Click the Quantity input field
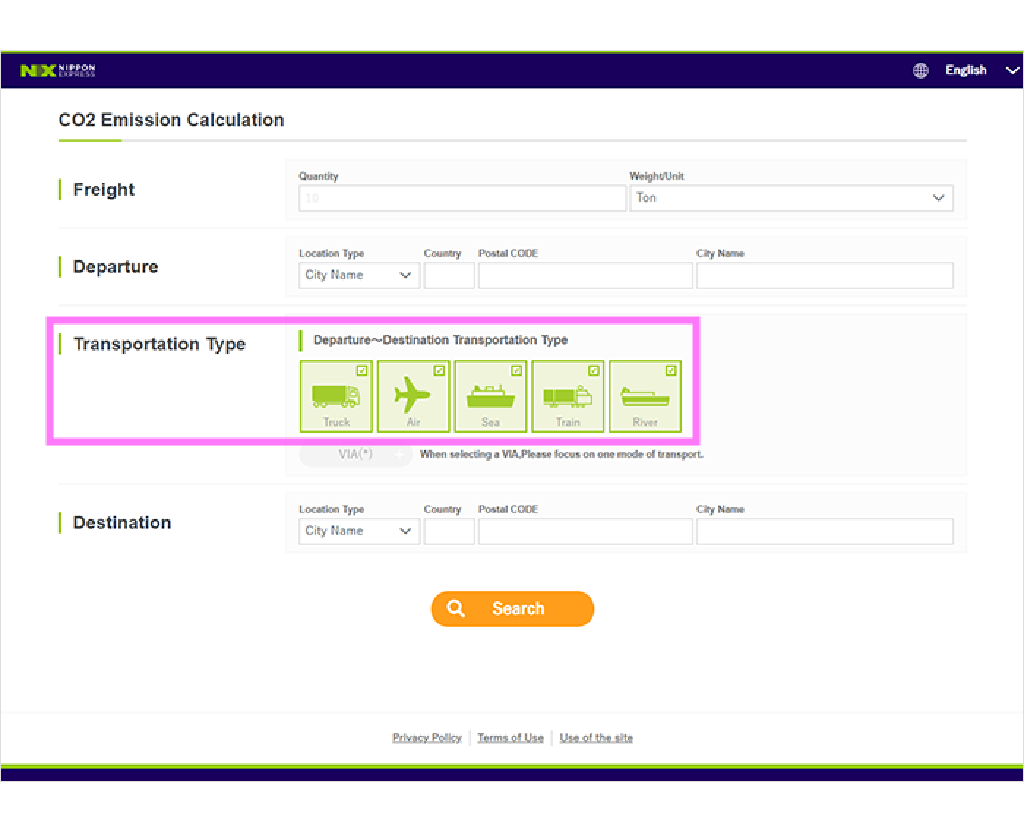The width and height of the screenshot is (1024, 832). point(462,198)
